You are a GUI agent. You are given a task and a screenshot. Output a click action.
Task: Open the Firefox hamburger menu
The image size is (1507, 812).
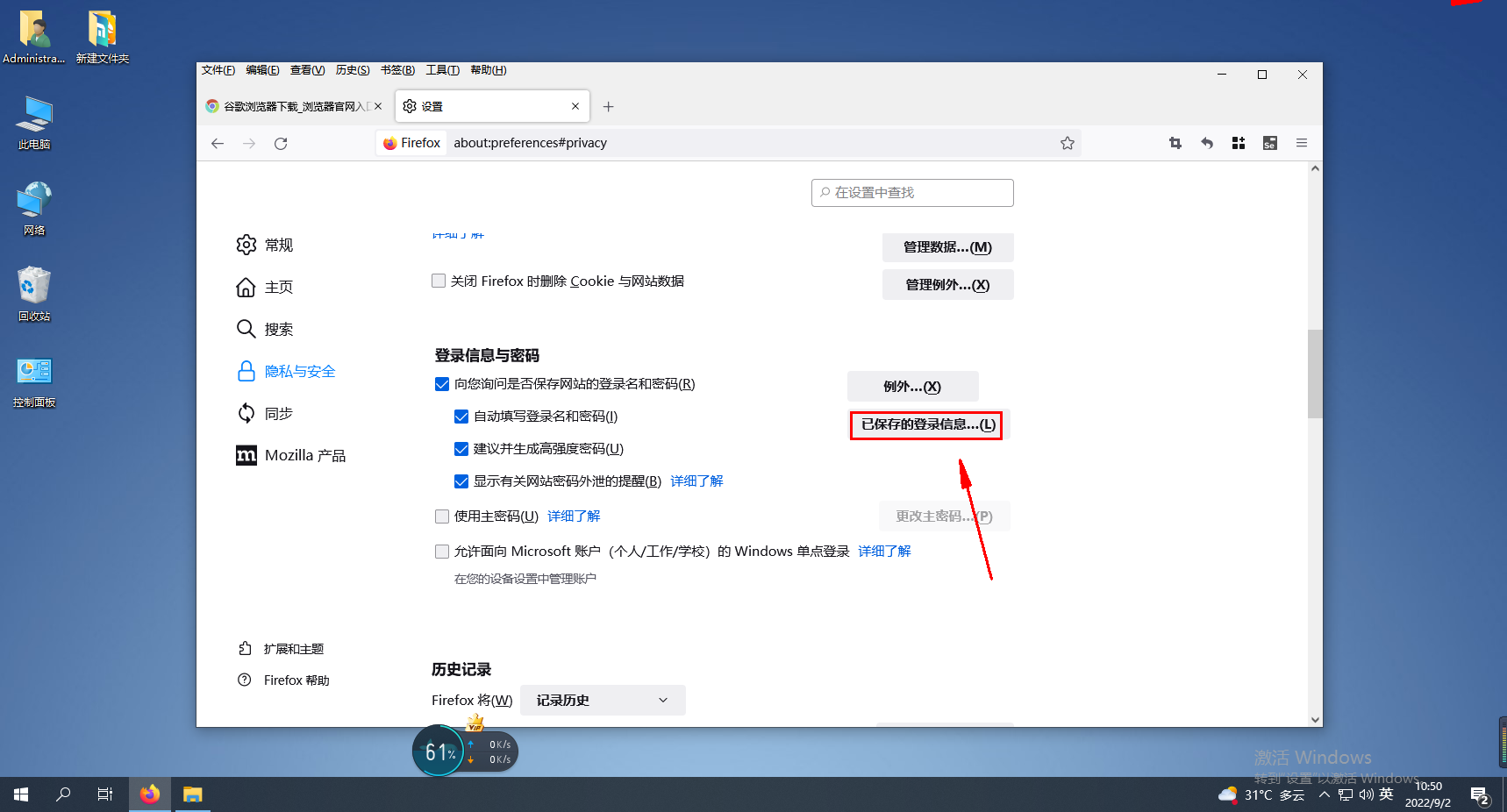[x=1302, y=143]
